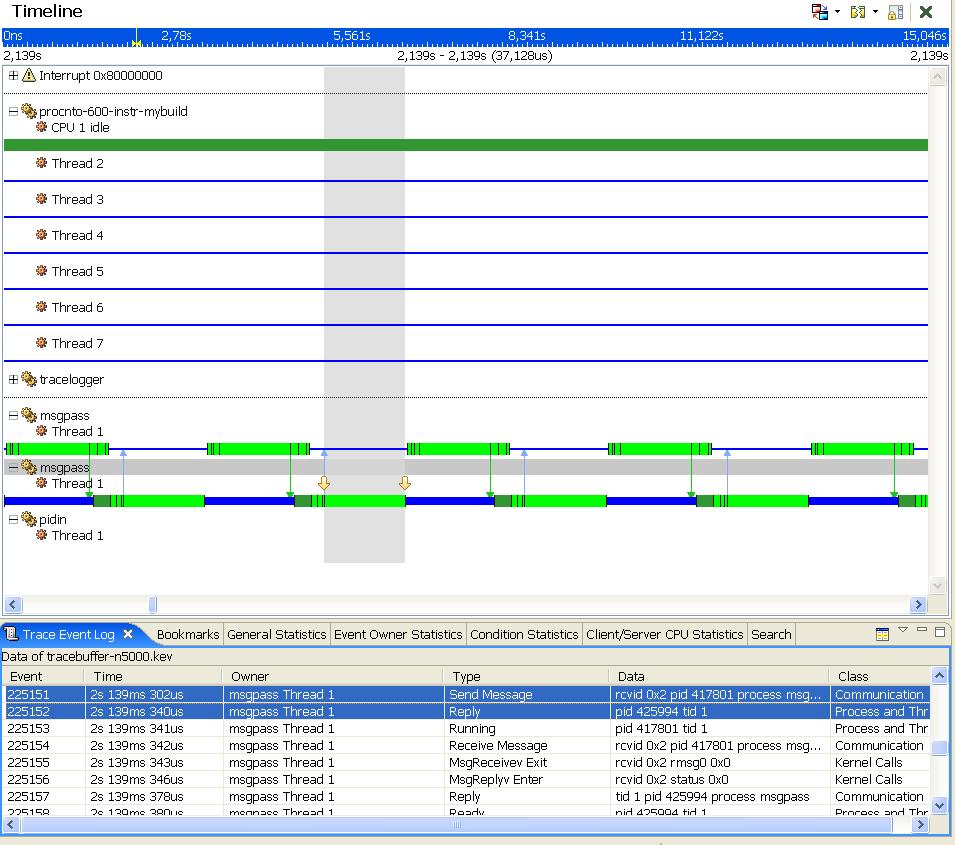Click the left yellow down-arrow selection marker
This screenshot has height=845, width=955.
click(324, 483)
